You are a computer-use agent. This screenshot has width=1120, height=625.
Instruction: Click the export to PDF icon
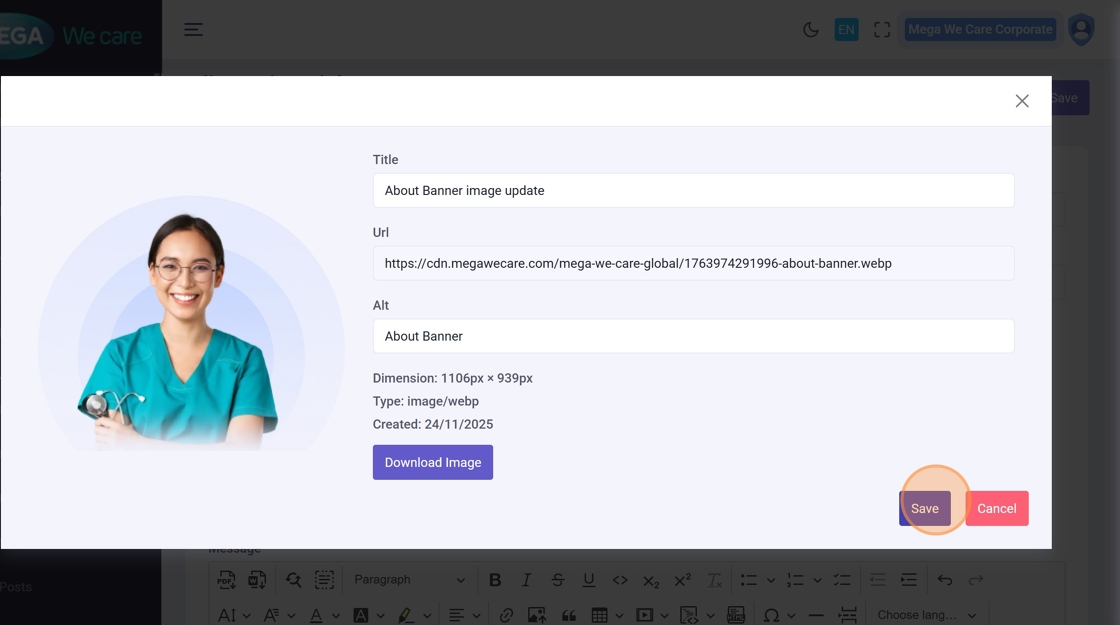pyautogui.click(x=226, y=580)
